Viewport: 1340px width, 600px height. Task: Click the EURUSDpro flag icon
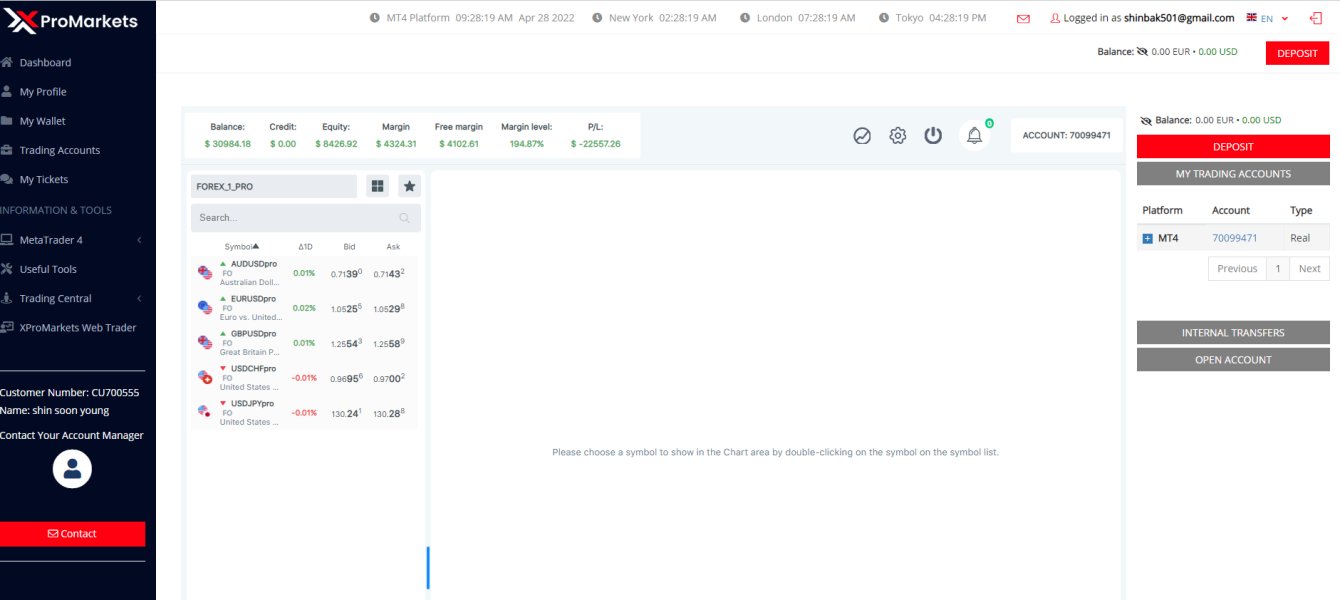click(205, 307)
